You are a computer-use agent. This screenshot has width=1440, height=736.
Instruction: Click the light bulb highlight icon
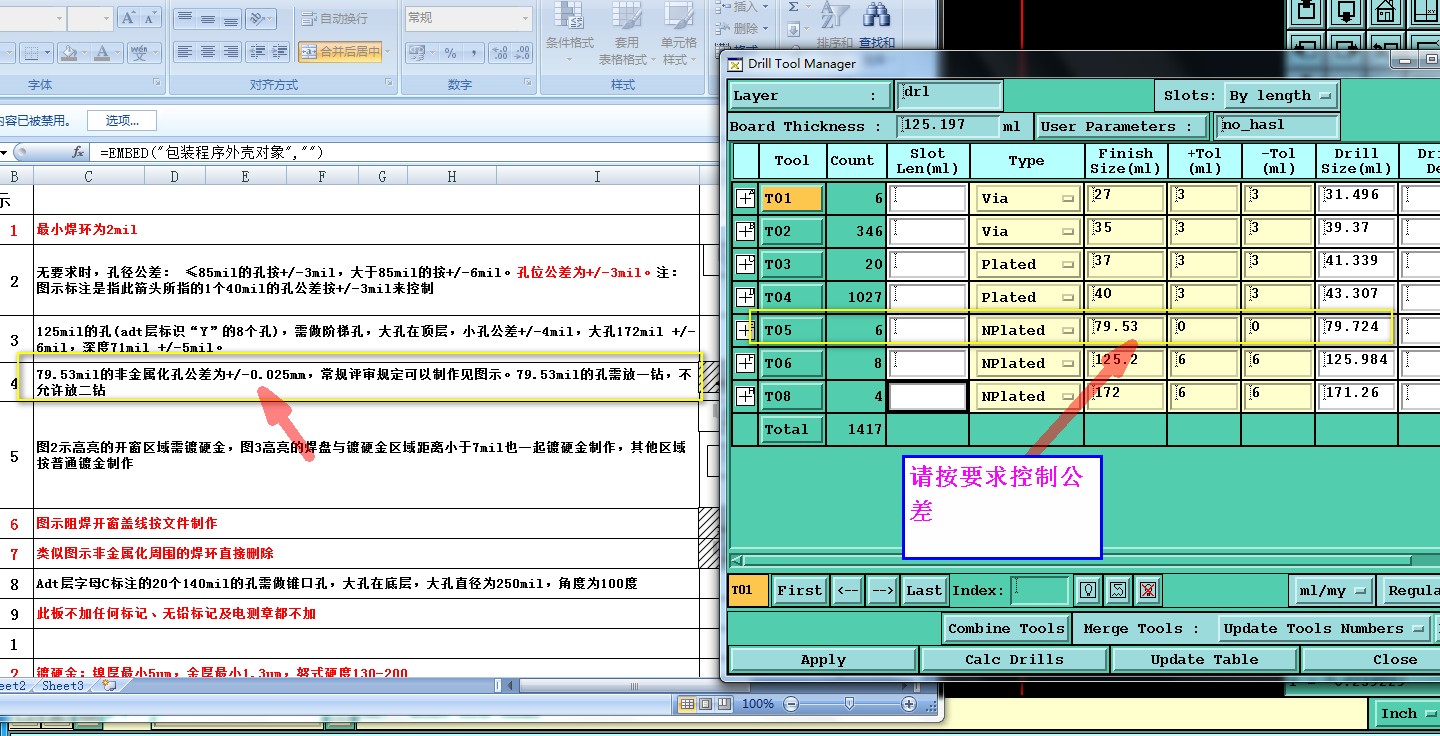pos(1088,590)
